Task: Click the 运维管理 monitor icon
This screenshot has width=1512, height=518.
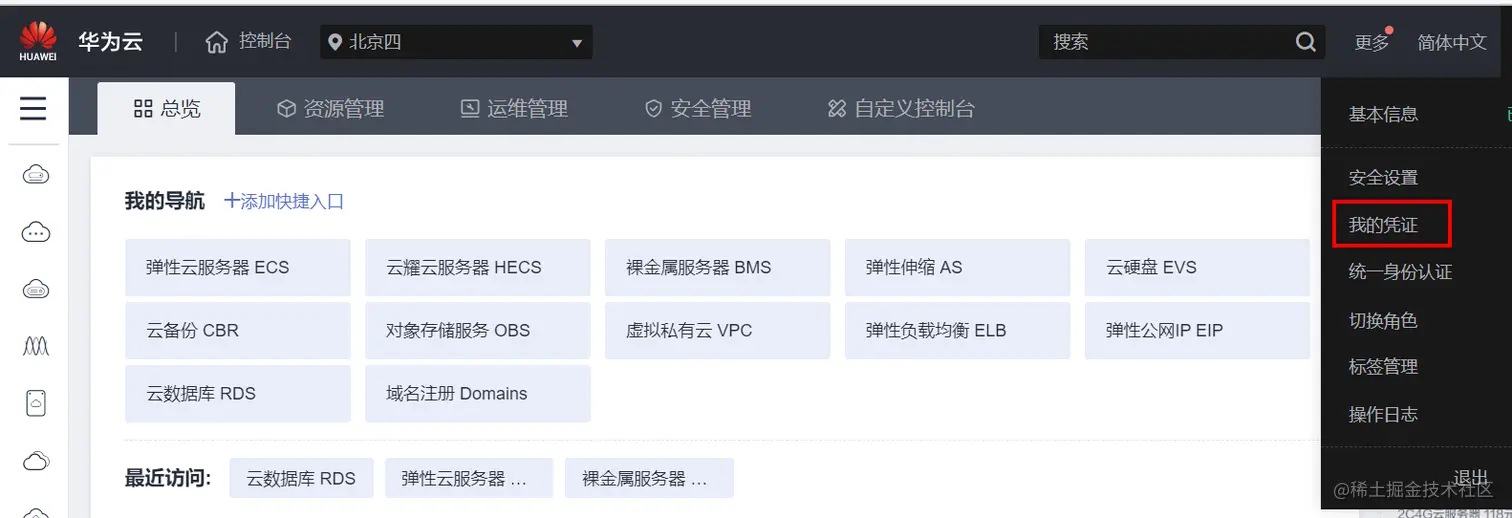Action: point(470,109)
